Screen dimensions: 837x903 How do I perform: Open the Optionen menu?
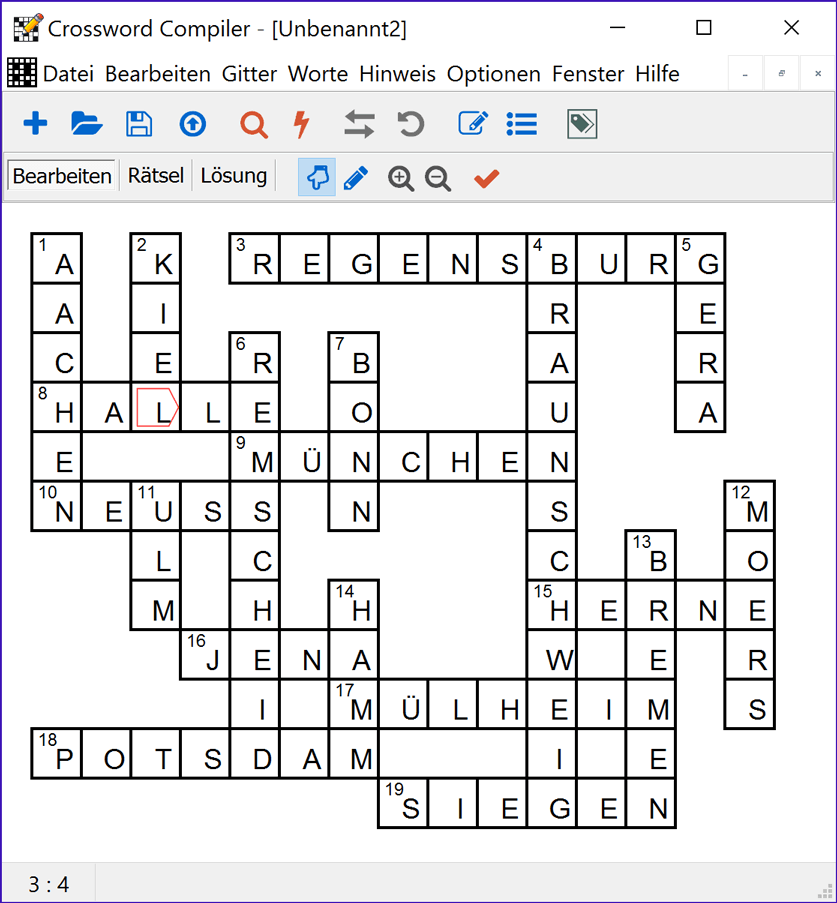tap(494, 73)
